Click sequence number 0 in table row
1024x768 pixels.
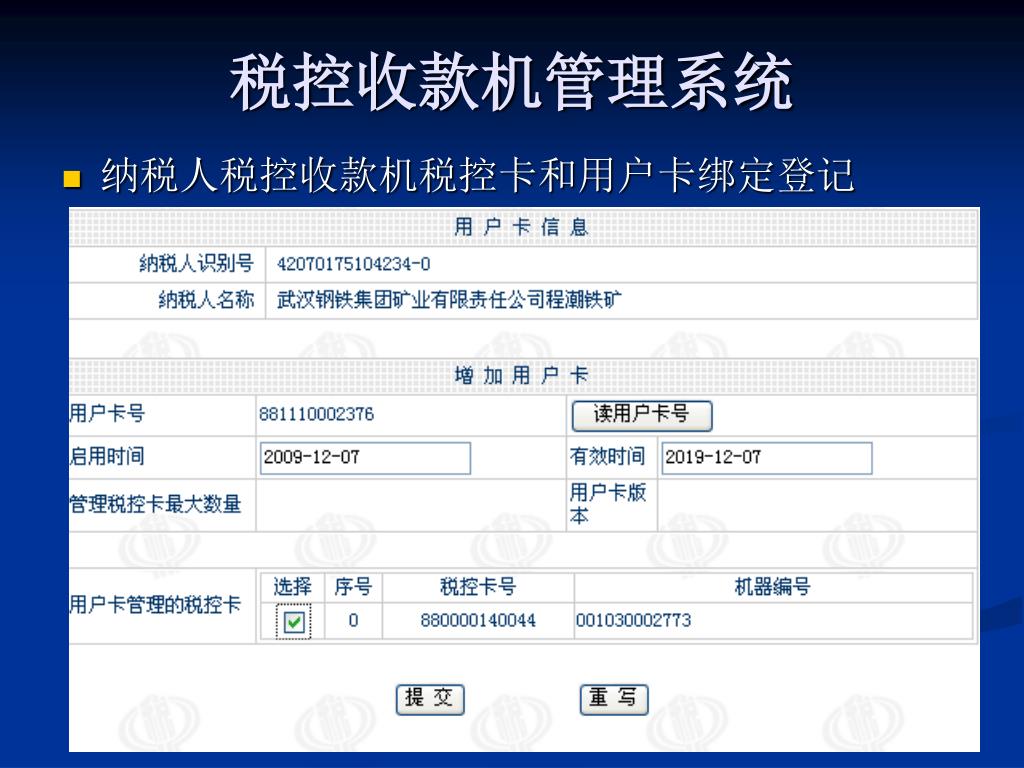pos(353,620)
